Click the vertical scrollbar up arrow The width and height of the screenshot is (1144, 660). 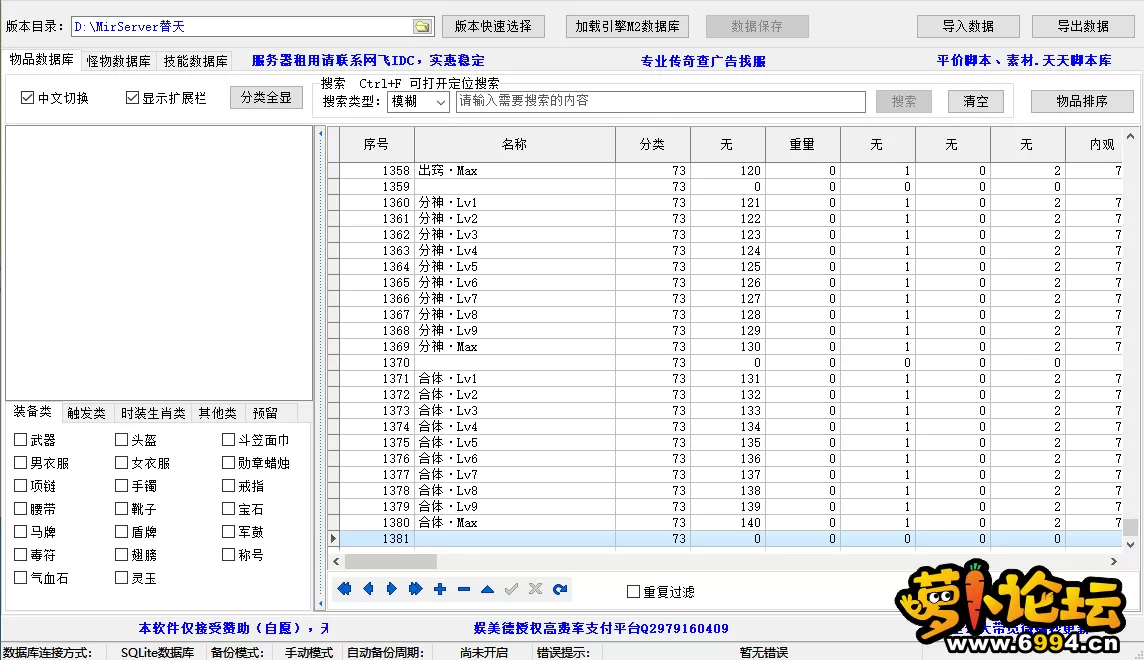coord(1130,136)
